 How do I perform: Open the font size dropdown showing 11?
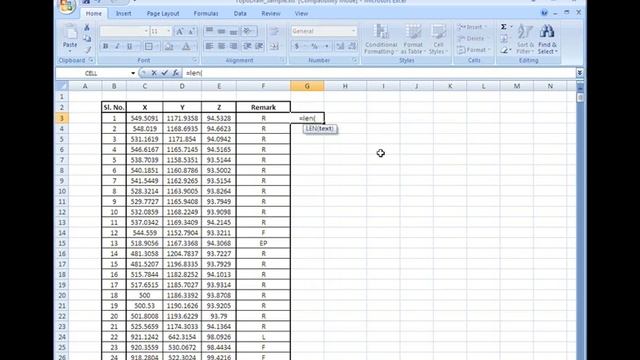168,31
